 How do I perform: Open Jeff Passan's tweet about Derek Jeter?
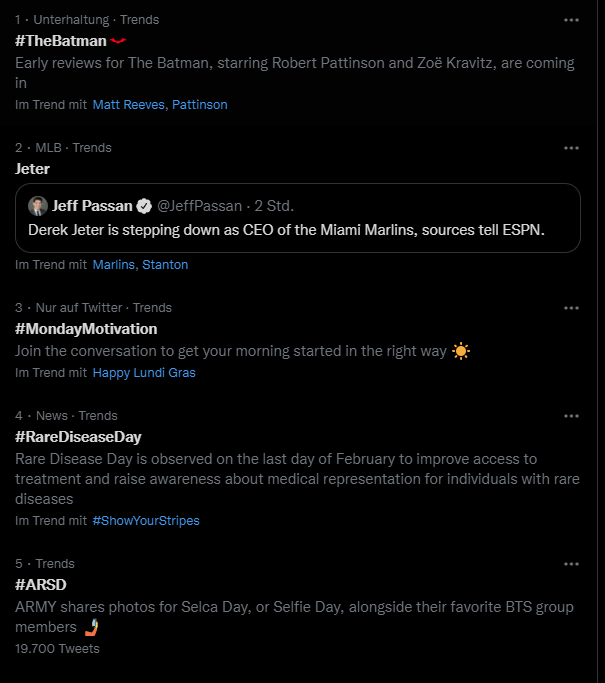(298, 218)
